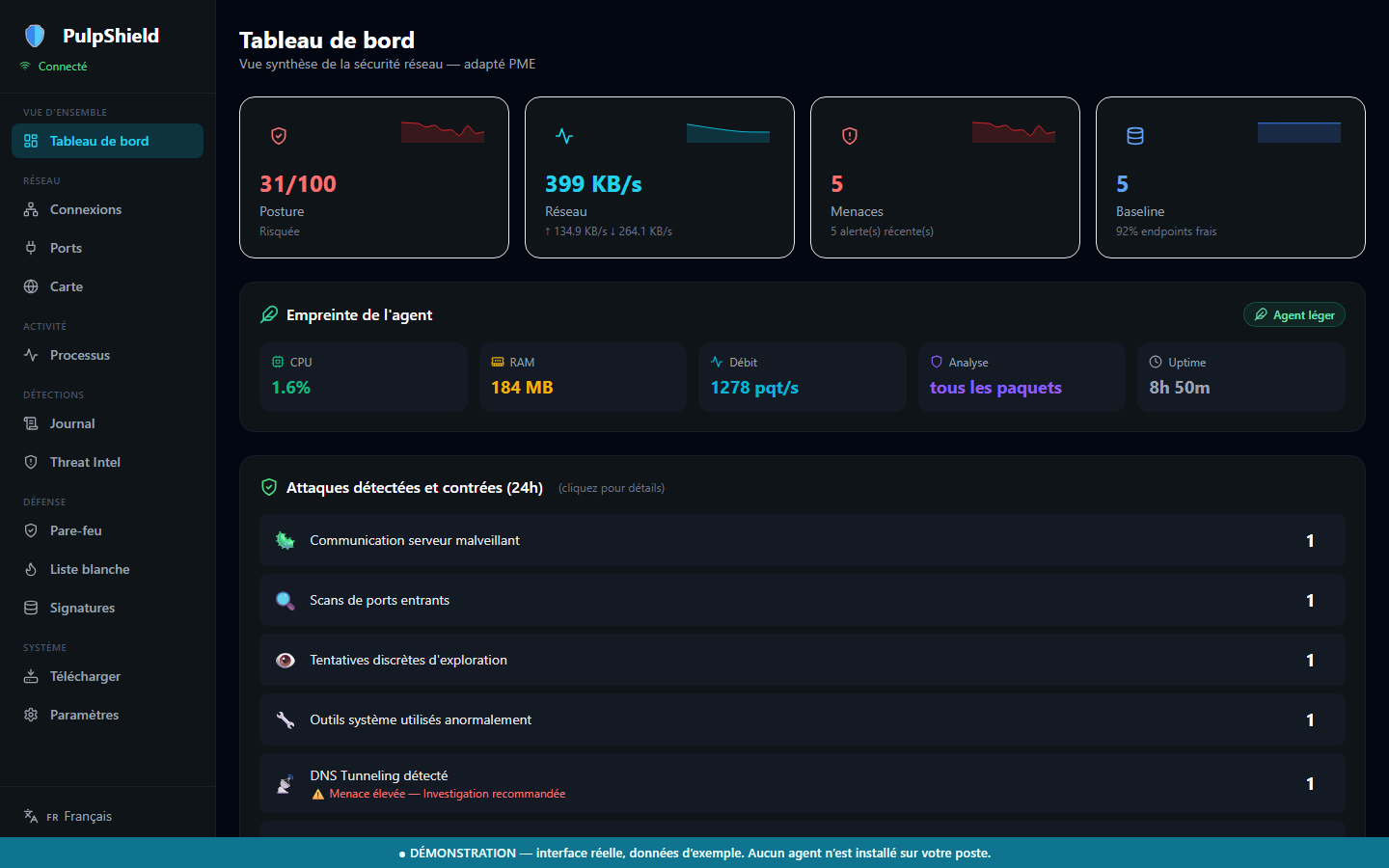The image size is (1389, 868).
Task: Click the Uptime clock icon
Action: (x=1156, y=363)
